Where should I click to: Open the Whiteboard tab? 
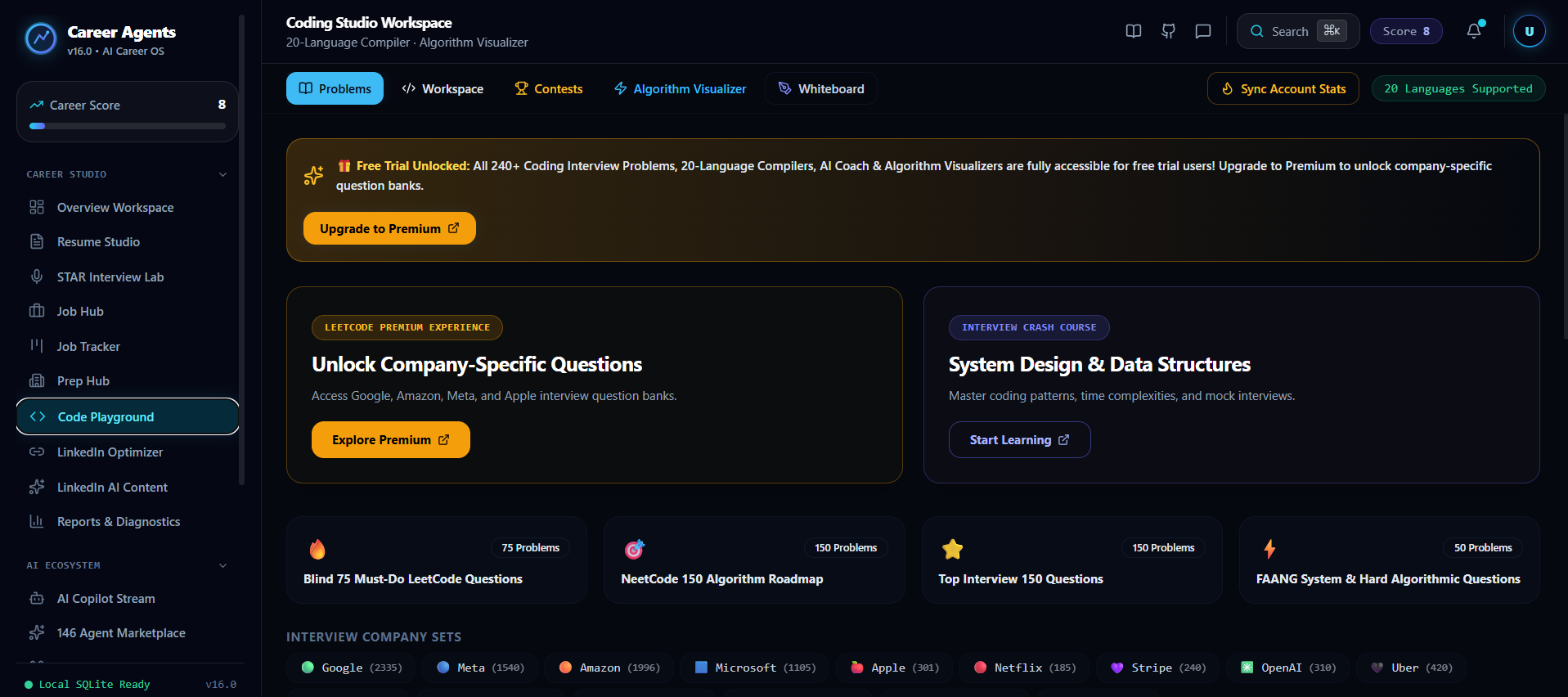pos(821,88)
